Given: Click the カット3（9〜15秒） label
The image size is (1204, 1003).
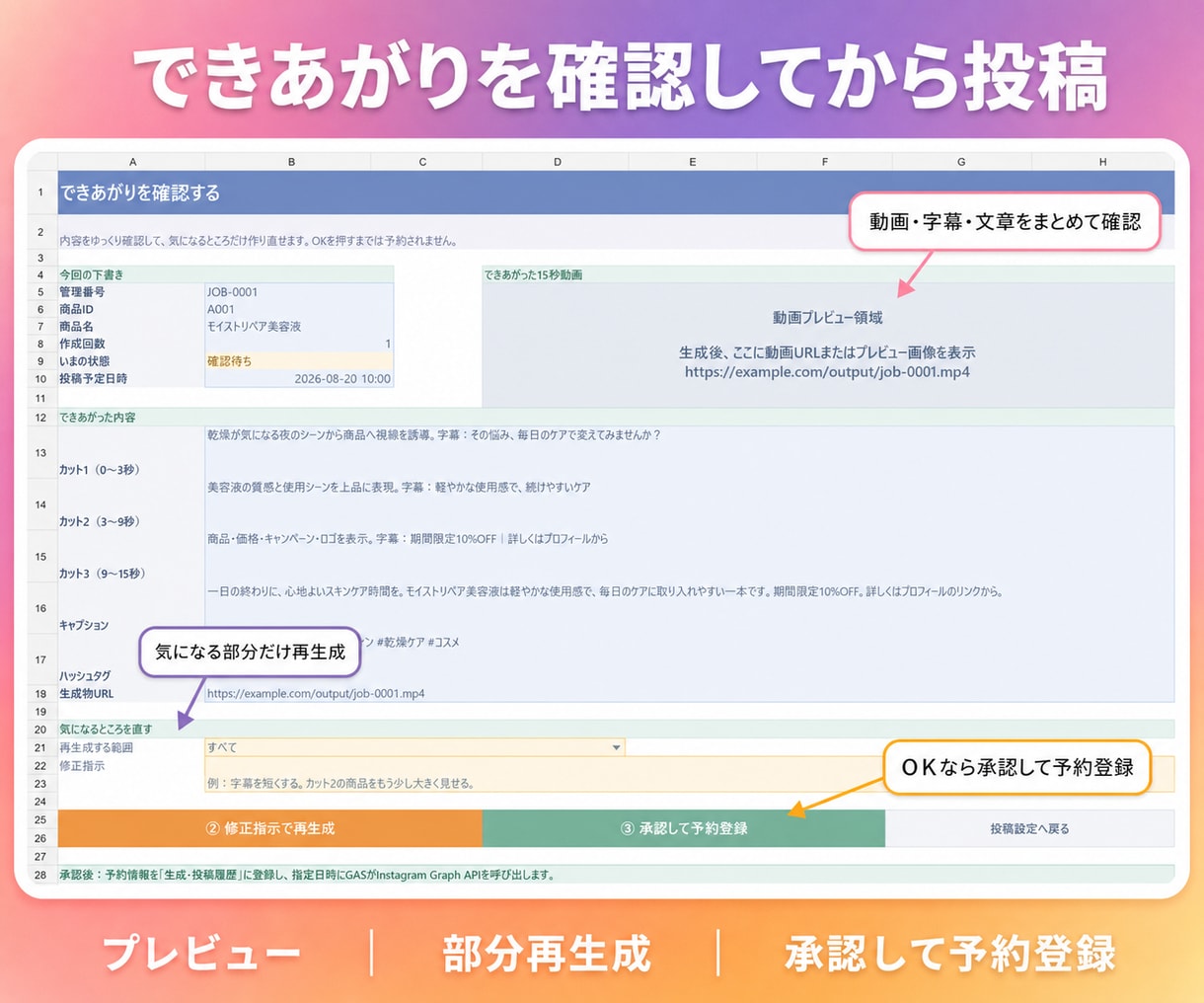Looking at the screenshot, I should [103, 574].
